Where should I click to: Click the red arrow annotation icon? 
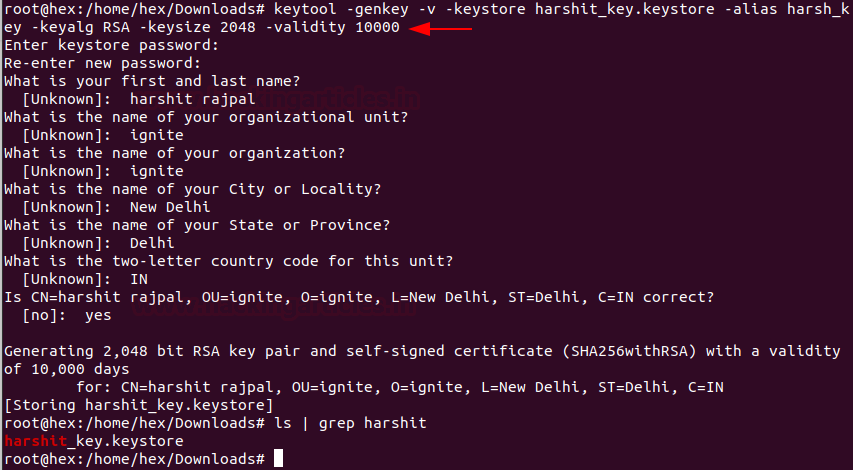pyautogui.click(x=441, y=28)
